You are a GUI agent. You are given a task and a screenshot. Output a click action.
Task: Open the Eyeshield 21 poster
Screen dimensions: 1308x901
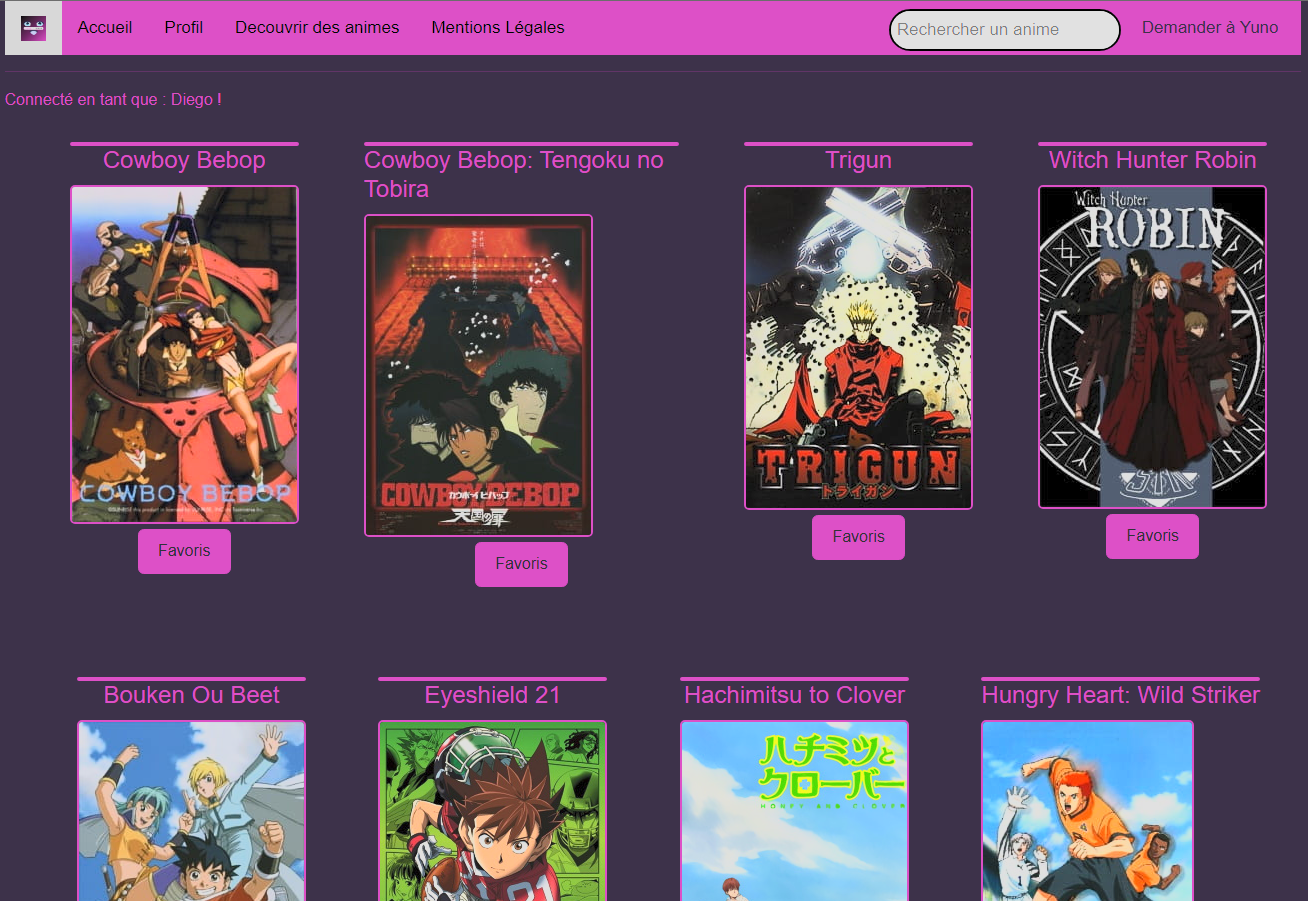492,811
